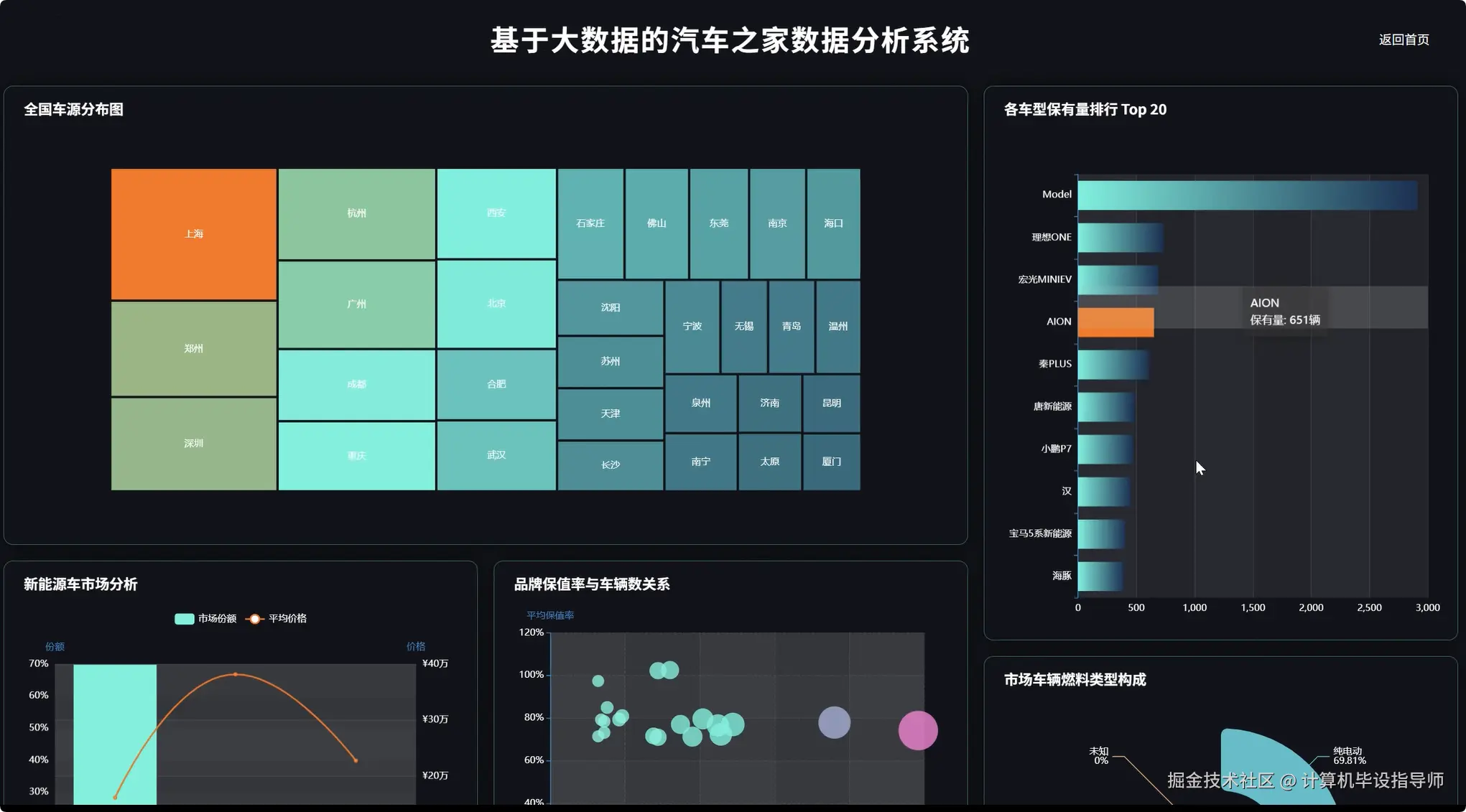Hide the 平均价格 line via its legend marker
Viewport: 1466px width, 812px height.
[x=254, y=618]
